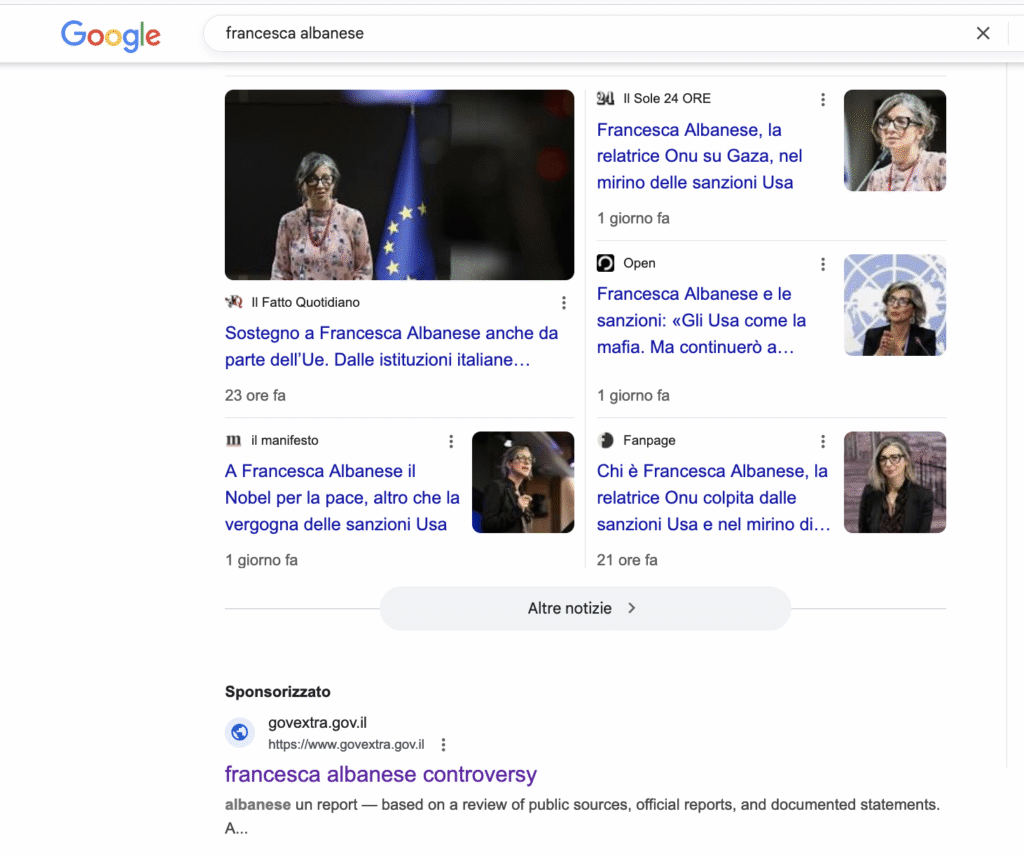Image resolution: width=1024 pixels, height=856 pixels.
Task: Open the sponsored 'francesca albanese controversy' link
Action: 381,774
